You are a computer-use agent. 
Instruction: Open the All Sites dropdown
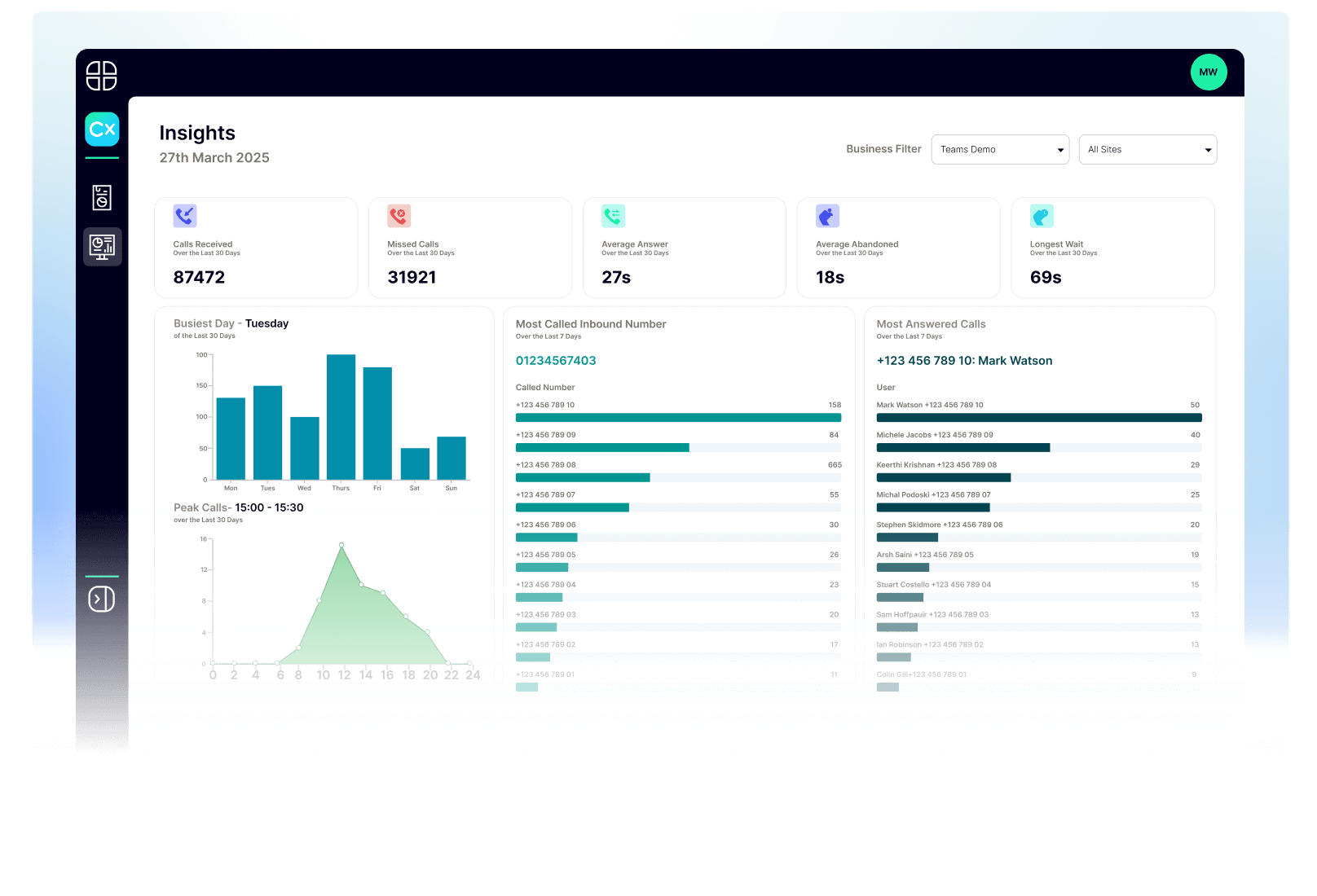[x=1147, y=150]
